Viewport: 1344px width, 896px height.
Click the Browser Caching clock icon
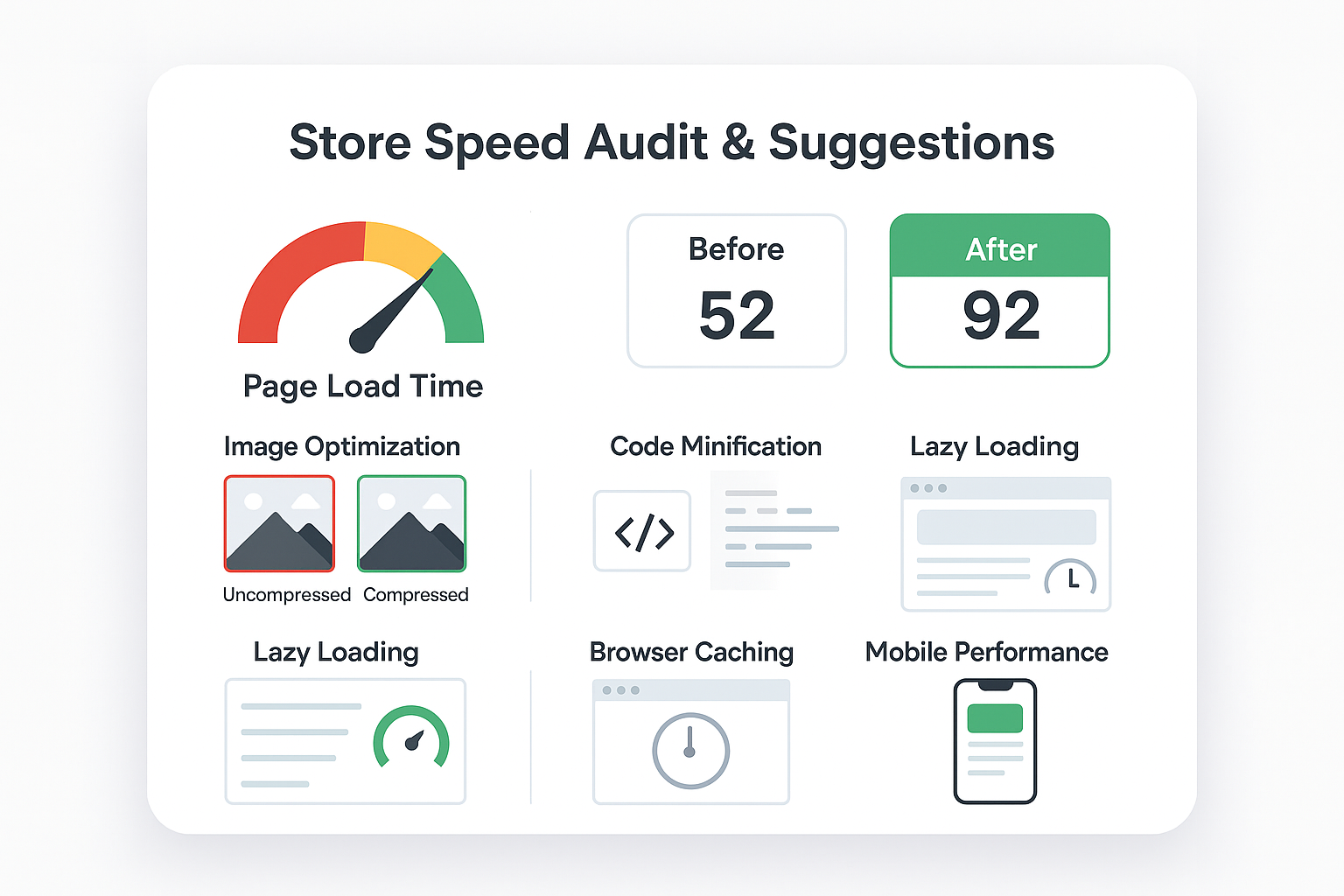click(690, 752)
